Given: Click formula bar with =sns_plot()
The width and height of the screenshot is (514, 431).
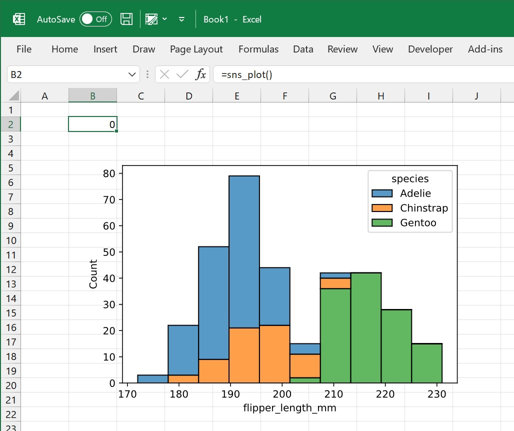Looking at the screenshot, I should 363,74.
